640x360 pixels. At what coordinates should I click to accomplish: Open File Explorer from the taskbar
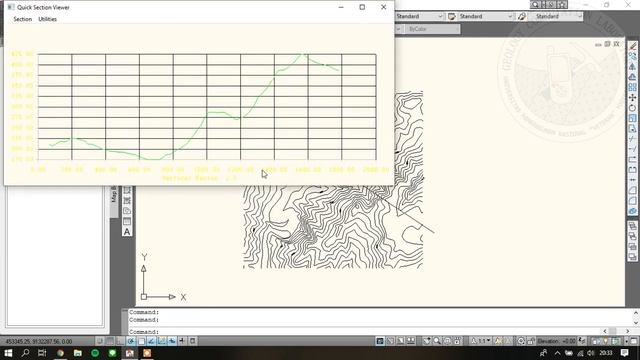(x=78, y=353)
